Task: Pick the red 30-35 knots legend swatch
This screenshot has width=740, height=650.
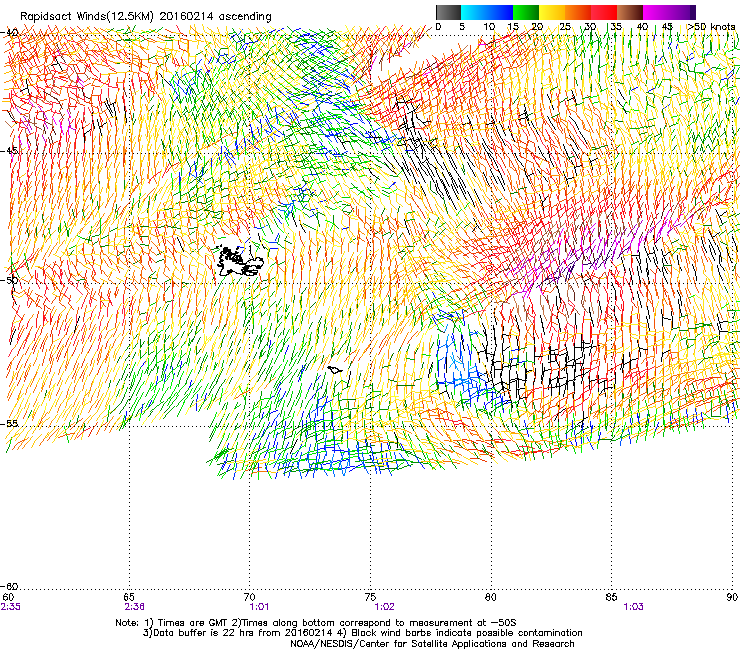Action: point(604,12)
